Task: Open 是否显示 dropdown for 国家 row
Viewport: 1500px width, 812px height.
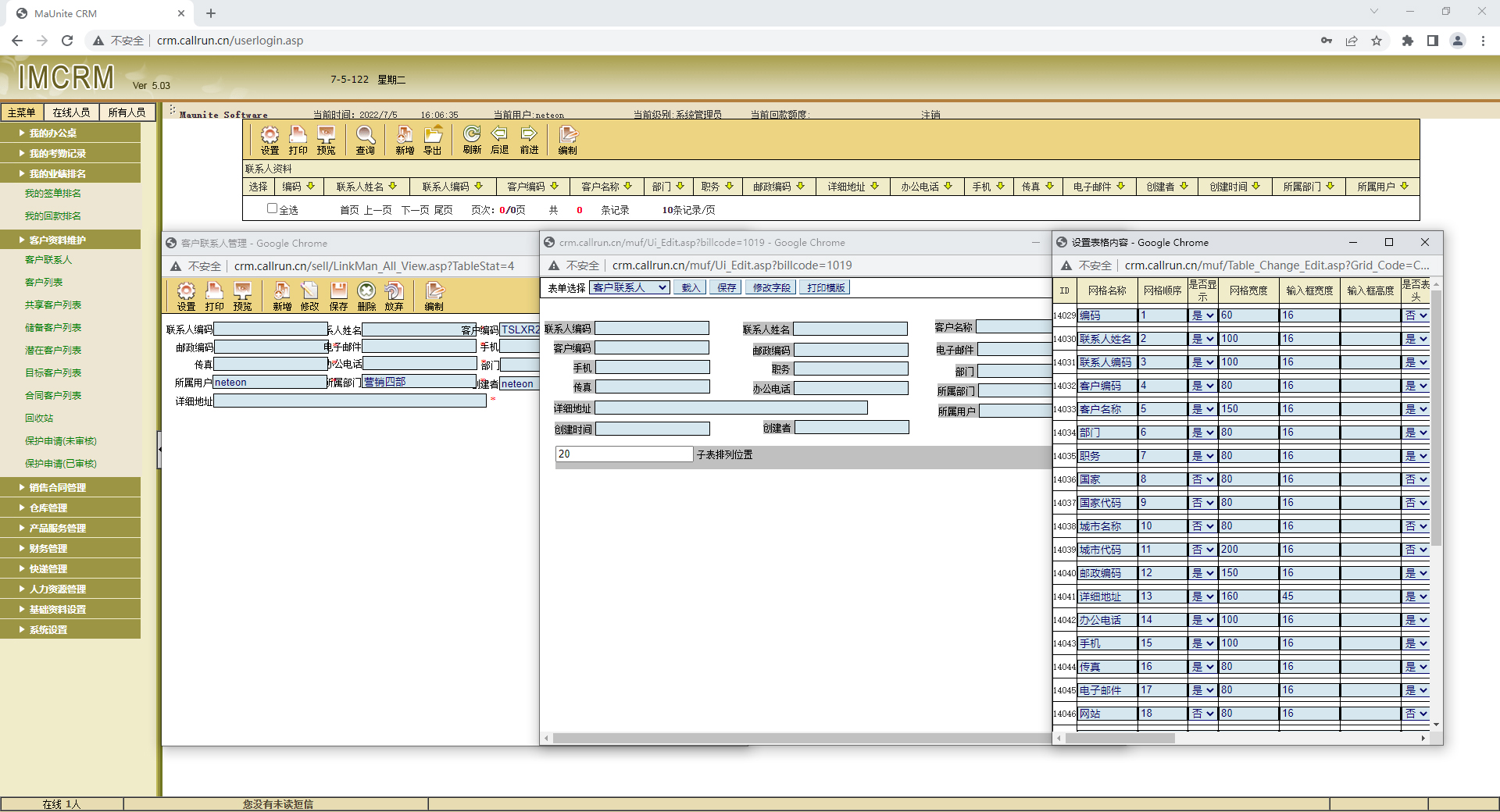Action: coord(1202,479)
